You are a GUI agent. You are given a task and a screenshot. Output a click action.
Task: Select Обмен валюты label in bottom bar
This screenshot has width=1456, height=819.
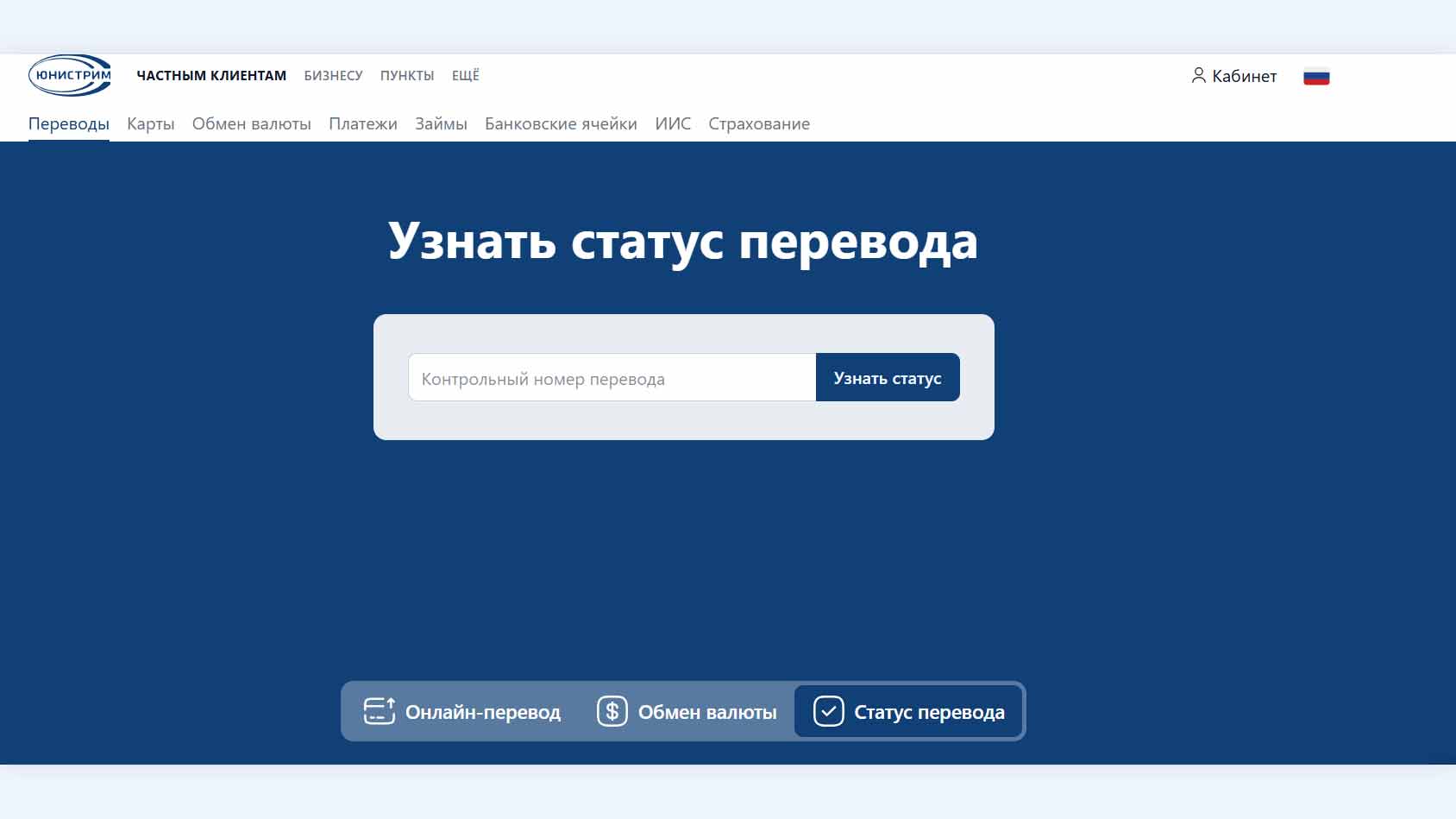707,712
